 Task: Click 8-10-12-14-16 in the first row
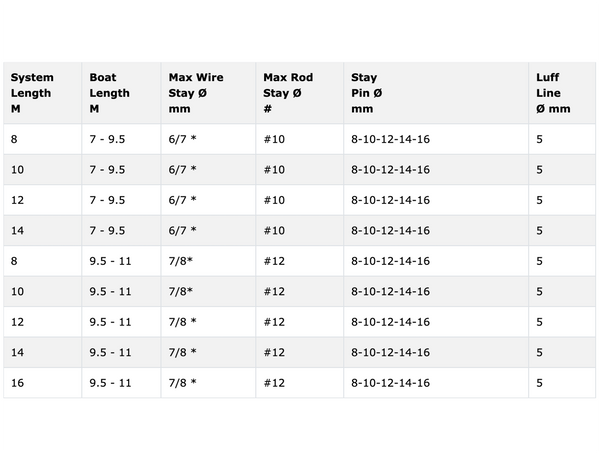pos(390,139)
